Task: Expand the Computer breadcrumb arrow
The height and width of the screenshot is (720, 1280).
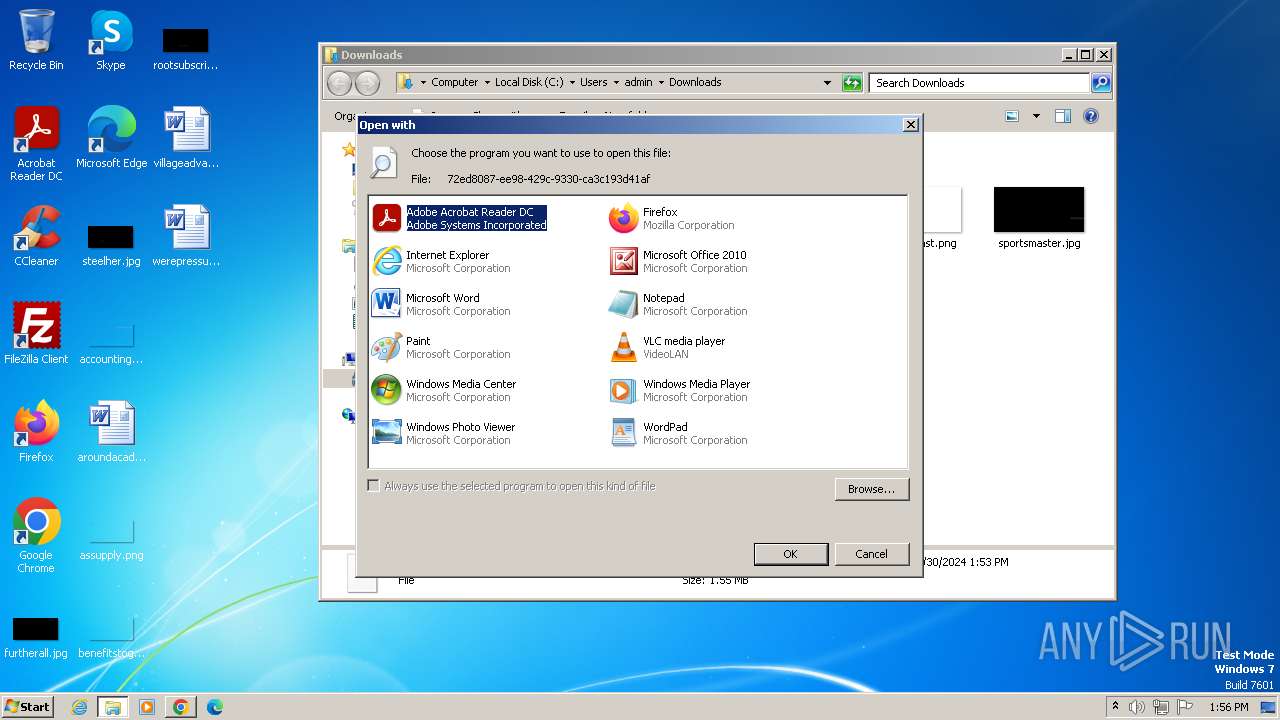Action: [x=487, y=83]
